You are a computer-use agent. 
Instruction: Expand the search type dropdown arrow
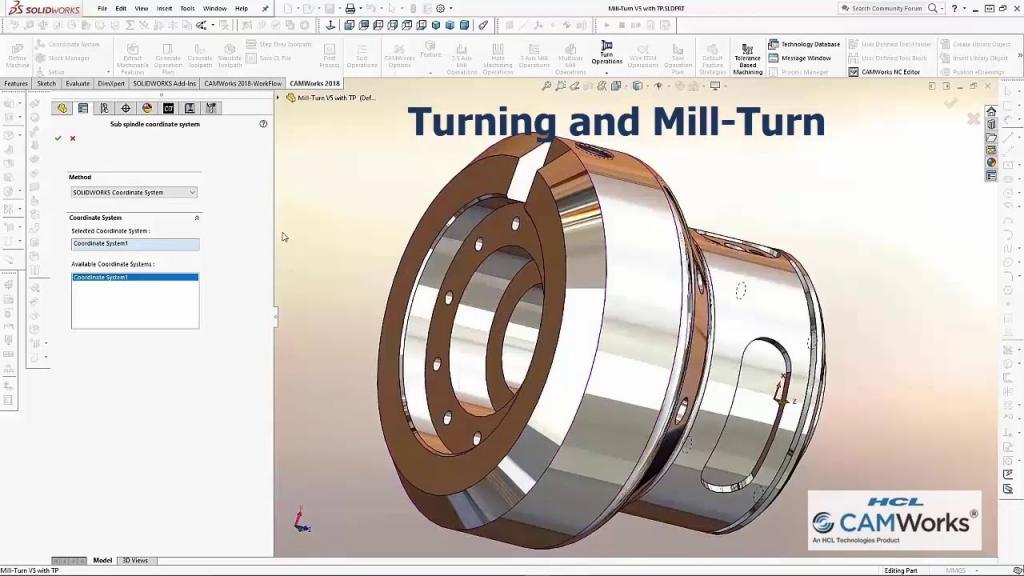[x=942, y=8]
